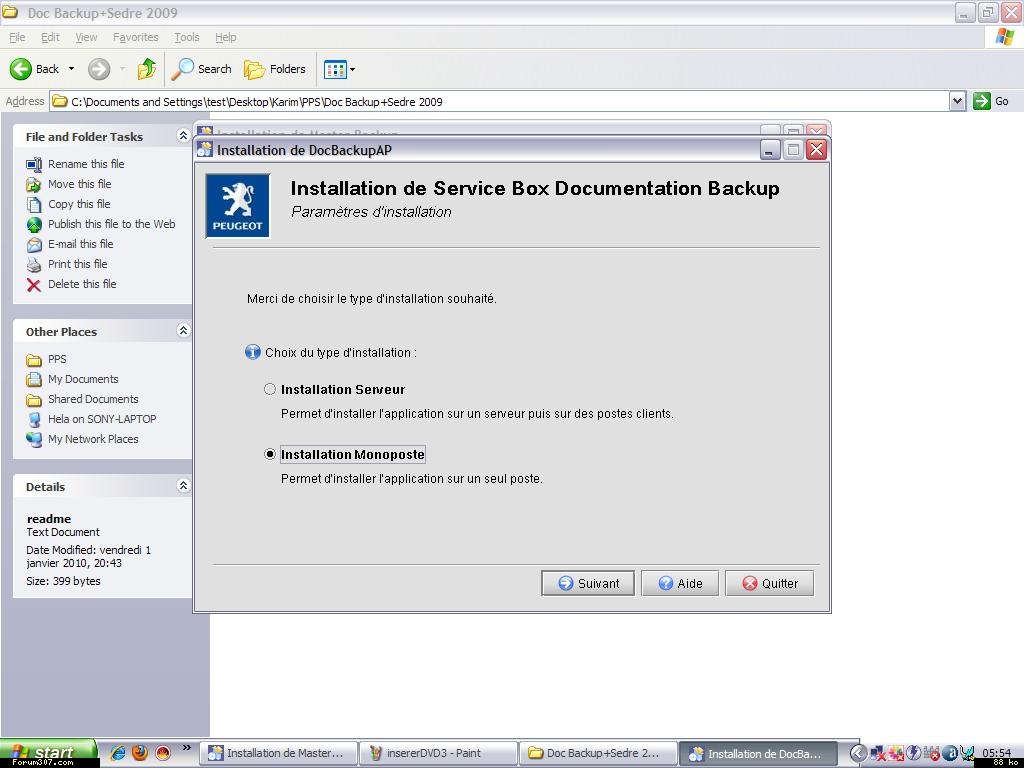Switch to Installation de Master taskbar button
This screenshot has height=768, width=1024.
pyautogui.click(x=279, y=753)
